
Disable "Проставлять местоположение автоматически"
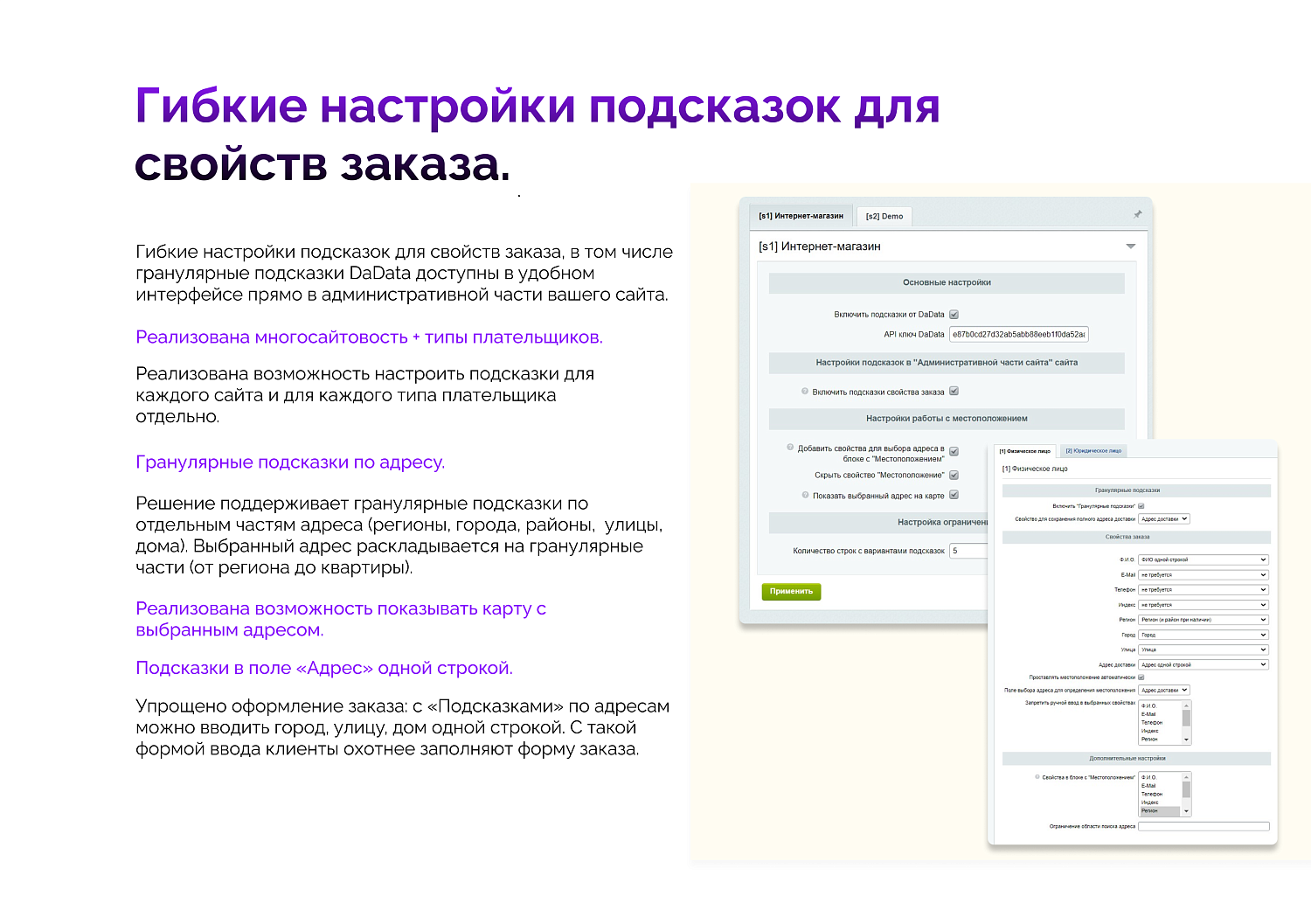[x=1142, y=677]
